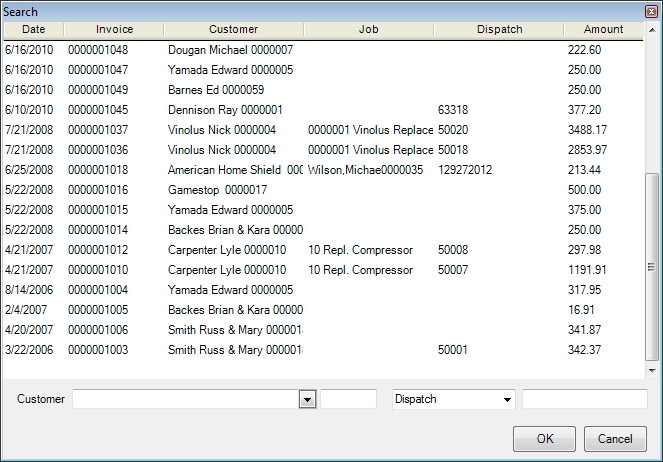Select the Gamestop 0000017 row
This screenshot has height=462, width=663.
(323, 190)
